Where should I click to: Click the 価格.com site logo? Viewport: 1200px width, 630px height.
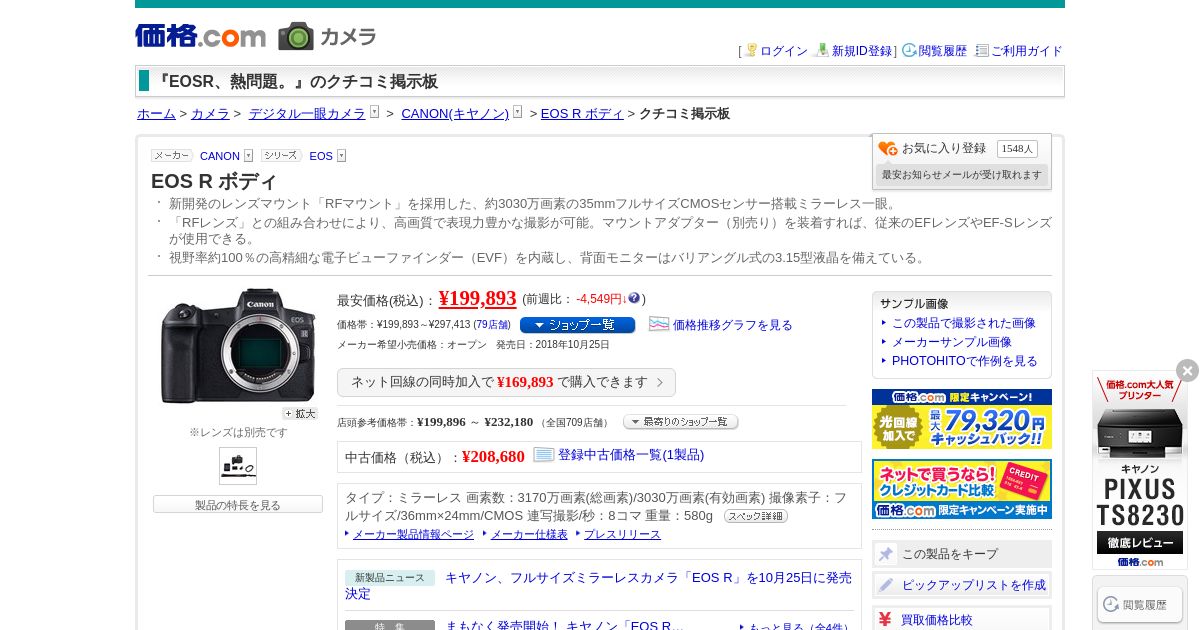[201, 36]
